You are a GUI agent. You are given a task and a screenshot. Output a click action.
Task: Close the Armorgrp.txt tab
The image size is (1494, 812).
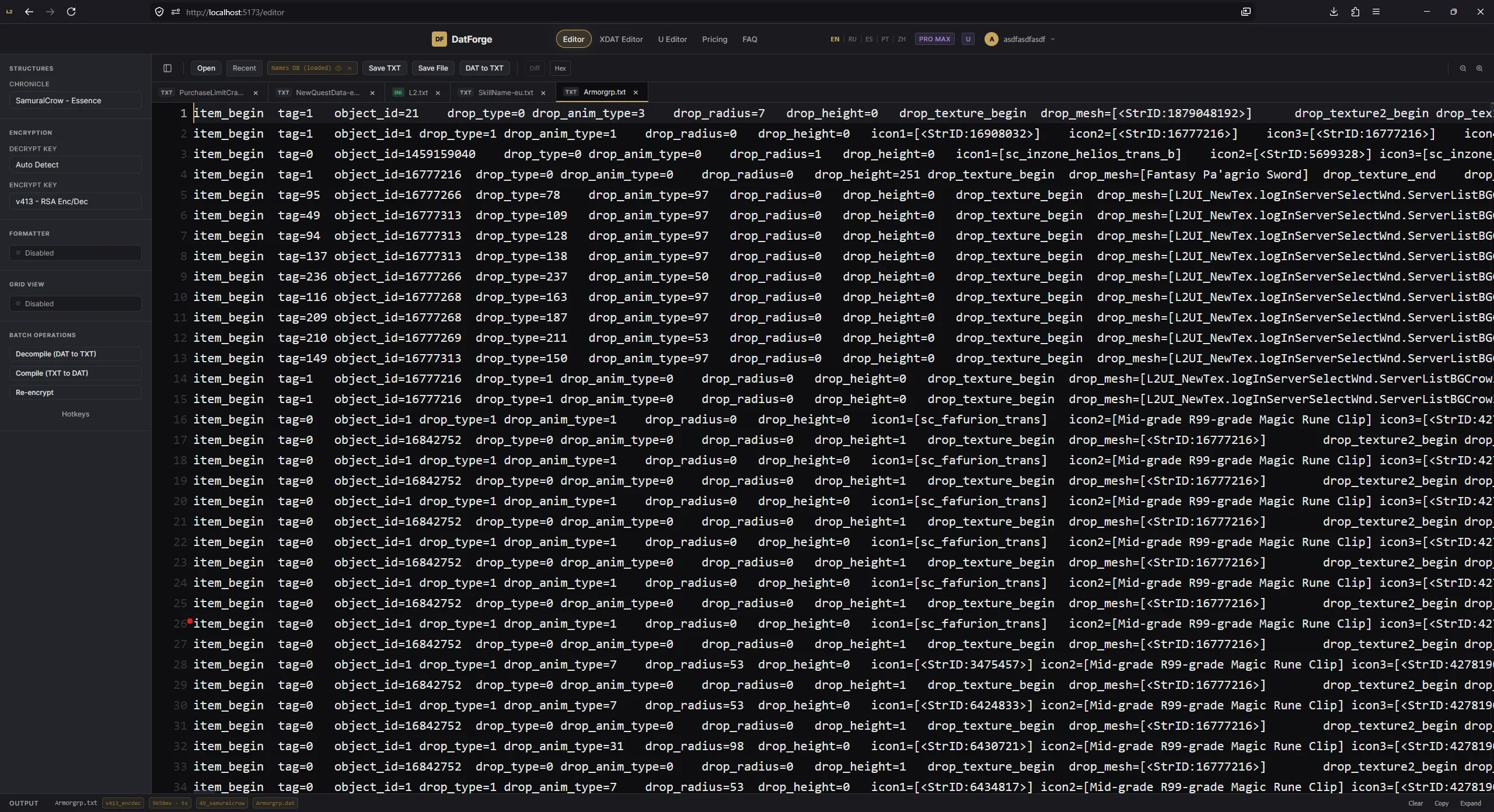[636, 92]
